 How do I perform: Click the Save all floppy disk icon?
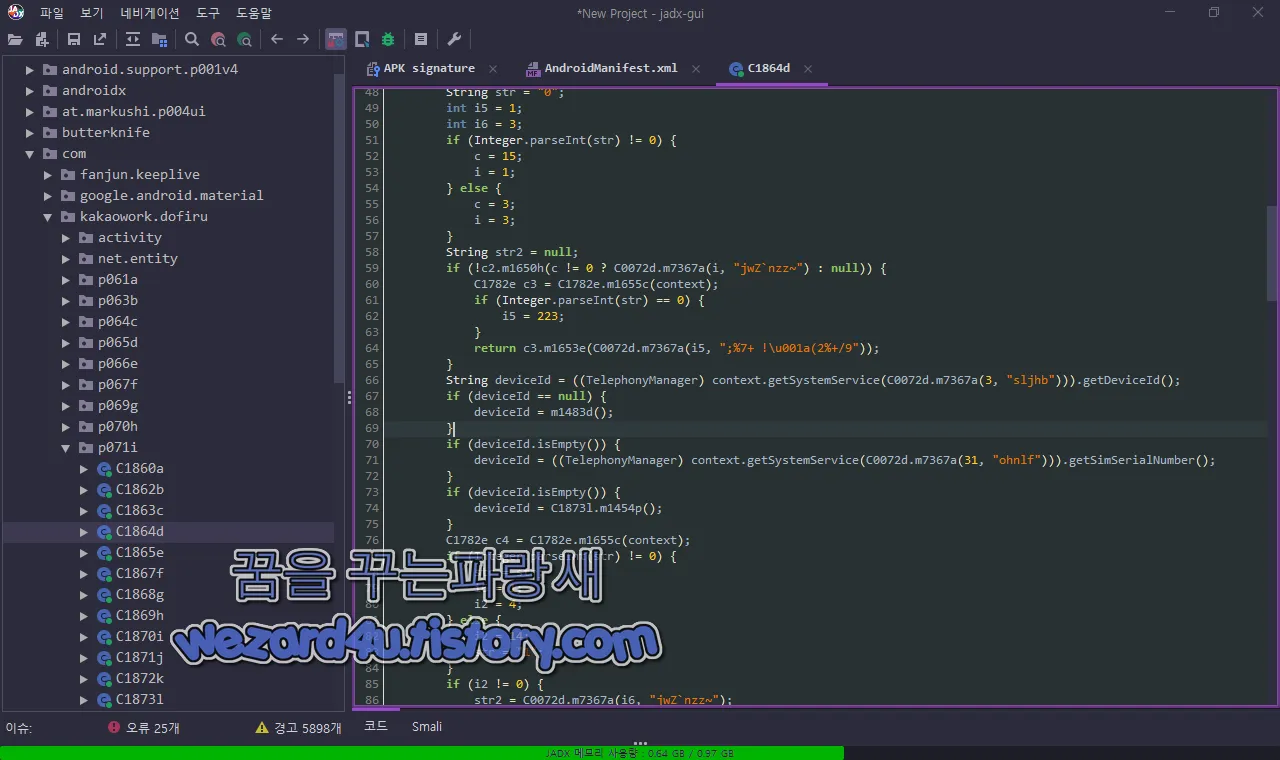pos(74,40)
